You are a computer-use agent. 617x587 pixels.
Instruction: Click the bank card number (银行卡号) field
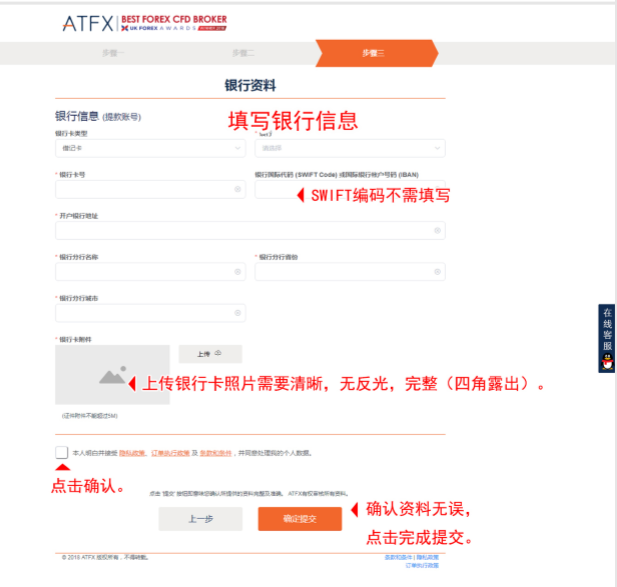pyautogui.click(x=150, y=189)
